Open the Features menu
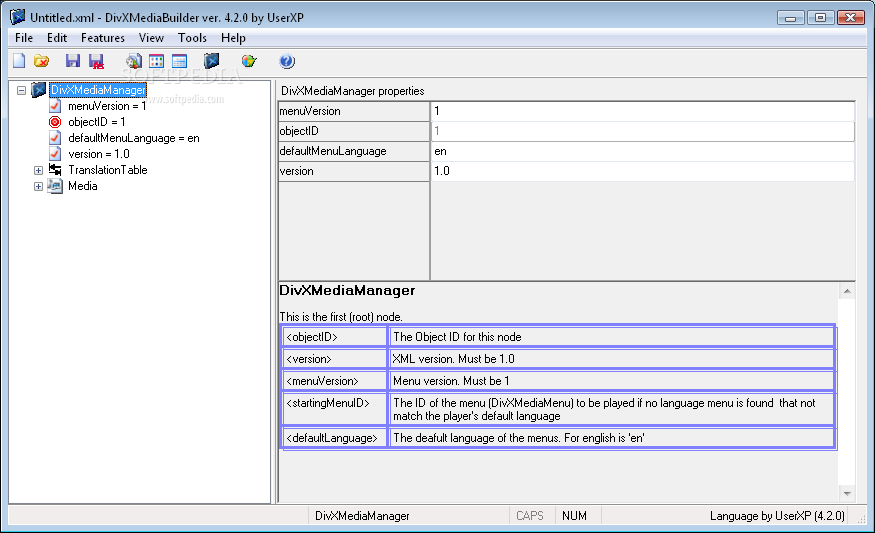 point(103,38)
